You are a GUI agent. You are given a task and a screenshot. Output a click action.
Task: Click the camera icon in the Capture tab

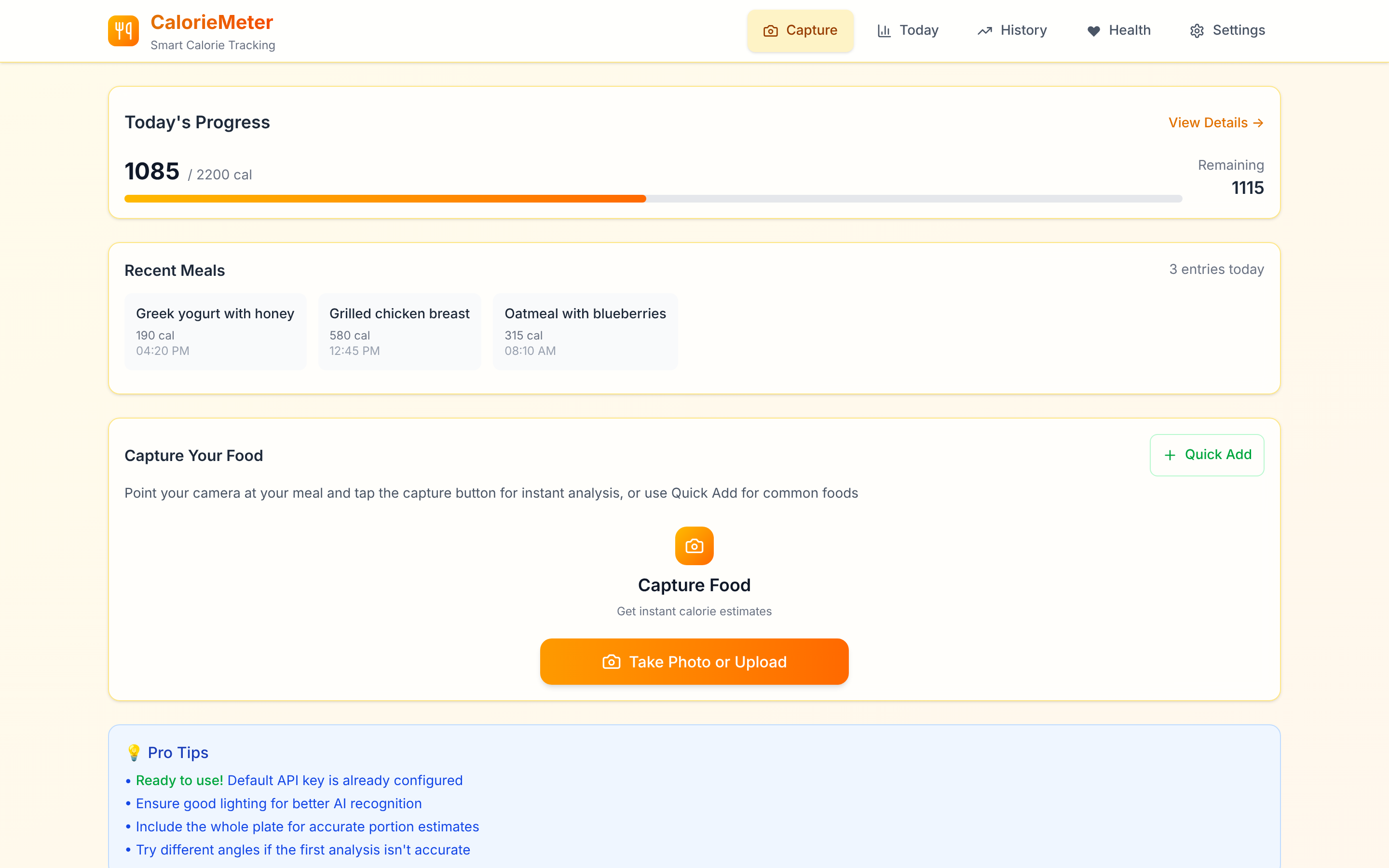pos(770,31)
